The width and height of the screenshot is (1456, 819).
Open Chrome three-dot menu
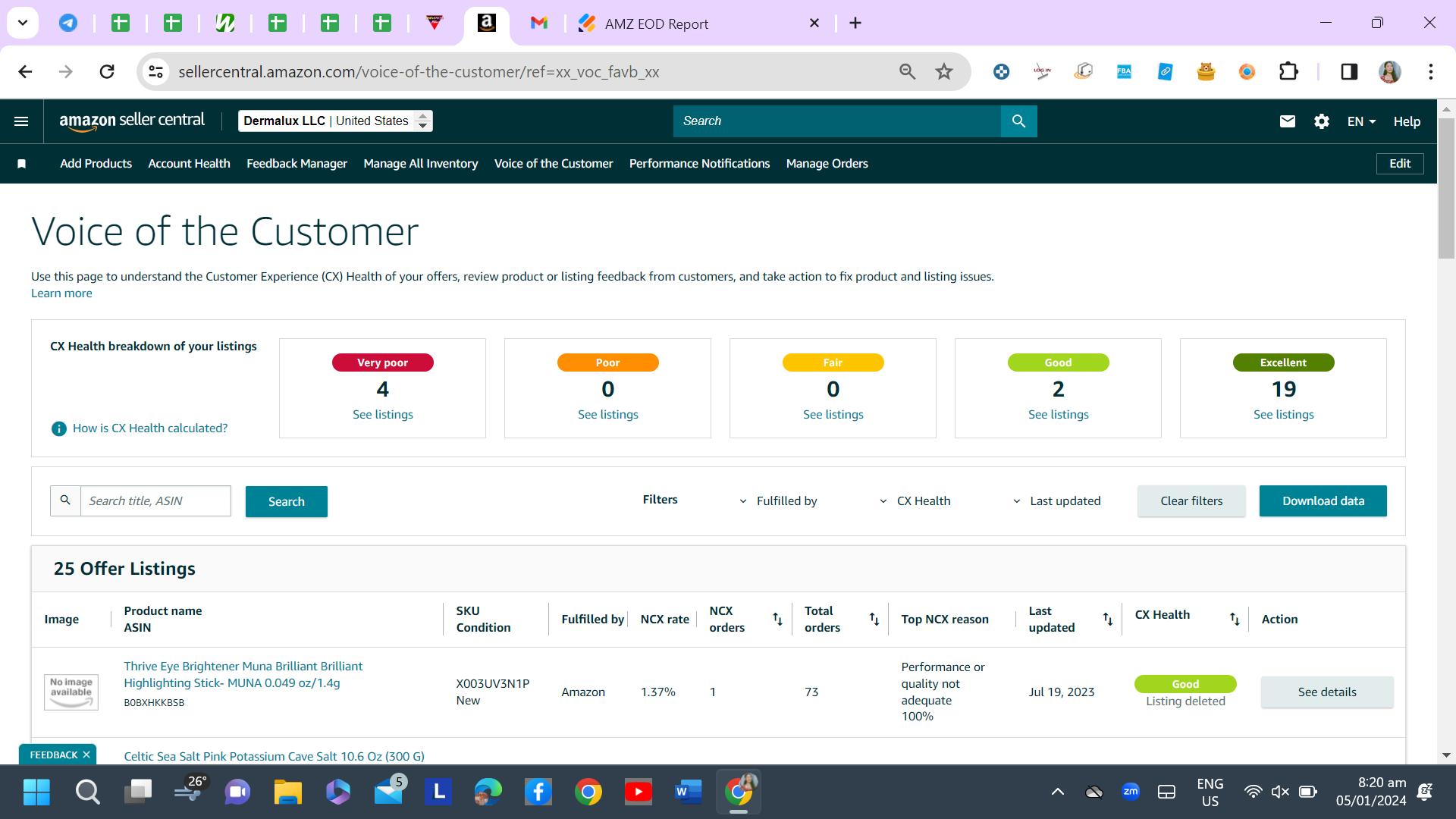click(1430, 71)
